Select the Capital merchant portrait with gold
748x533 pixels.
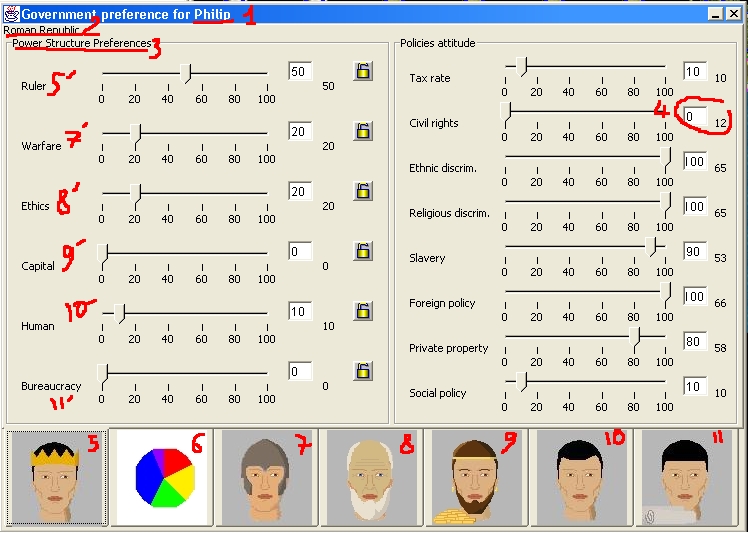[x=478, y=478]
